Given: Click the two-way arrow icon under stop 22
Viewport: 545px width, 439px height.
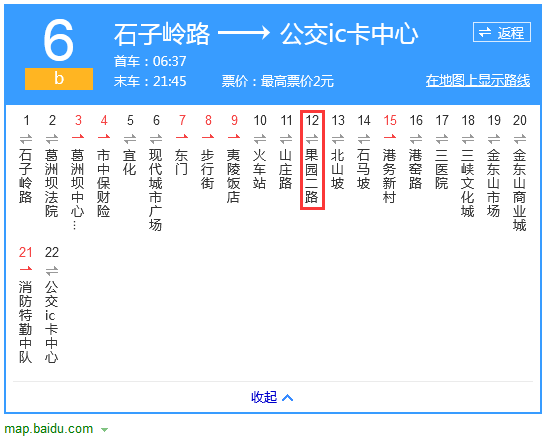Looking at the screenshot, I should tap(52, 271).
